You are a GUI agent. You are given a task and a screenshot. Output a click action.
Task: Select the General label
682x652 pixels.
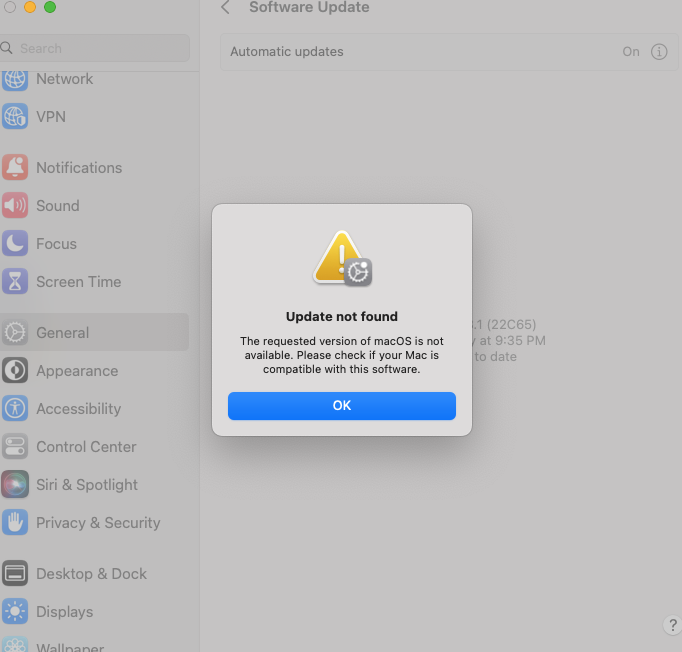(63, 333)
